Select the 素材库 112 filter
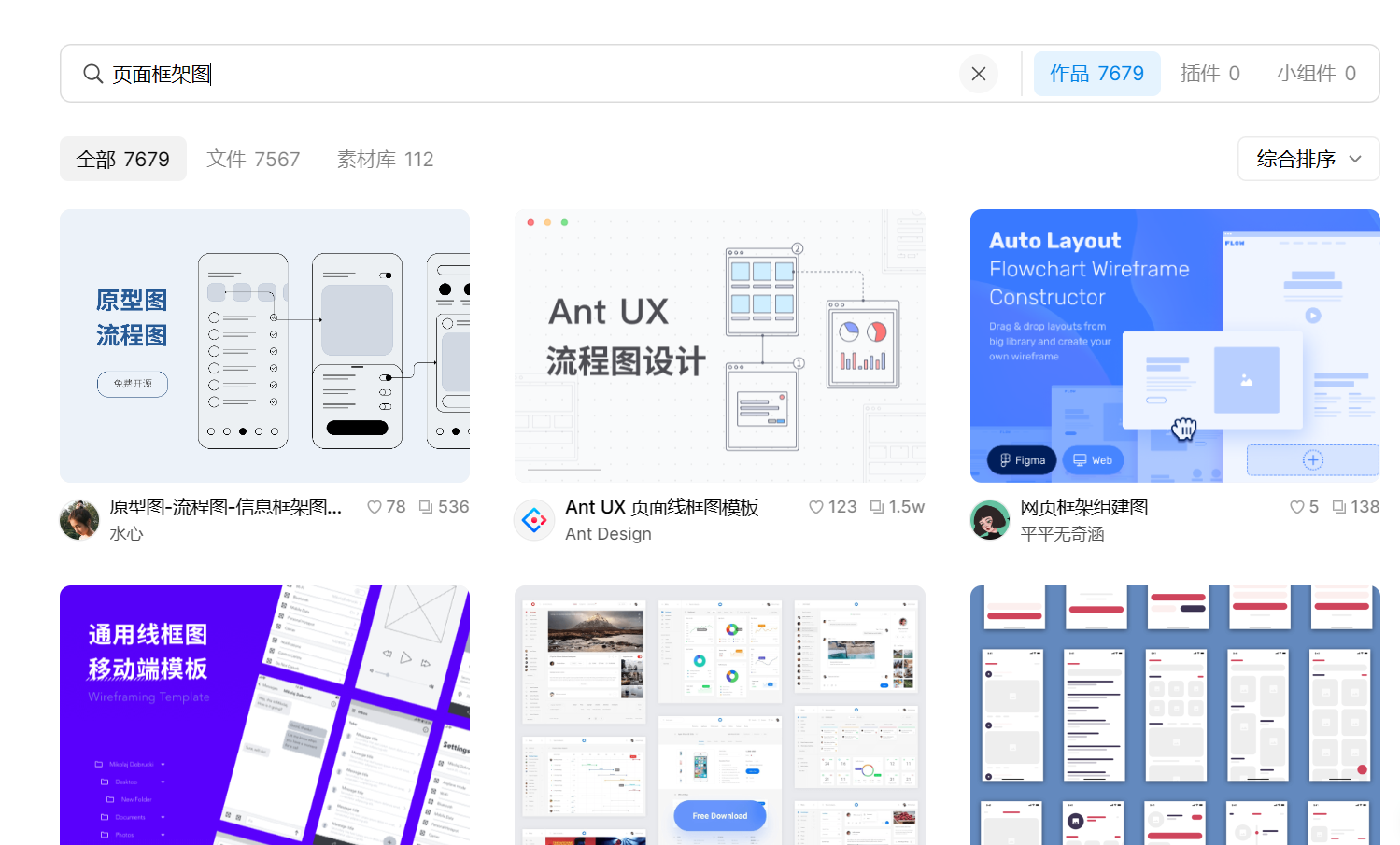 pyautogui.click(x=385, y=160)
